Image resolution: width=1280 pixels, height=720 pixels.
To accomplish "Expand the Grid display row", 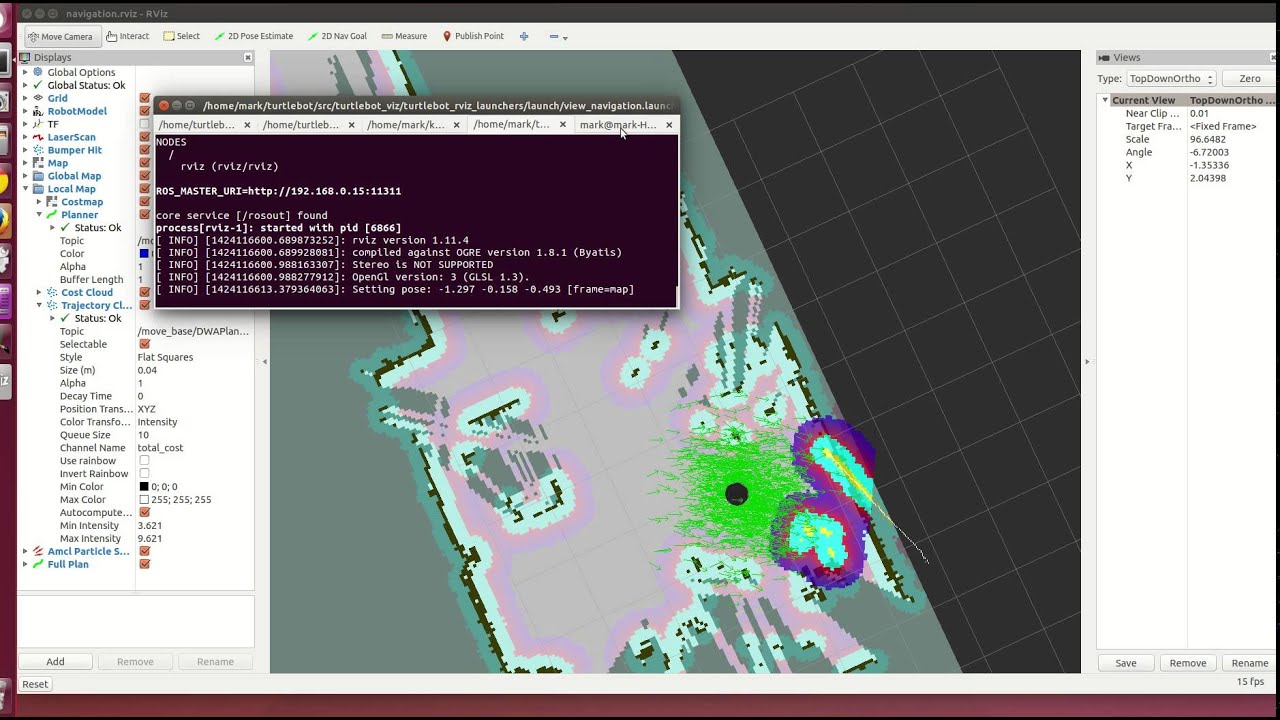I will pyautogui.click(x=26, y=98).
